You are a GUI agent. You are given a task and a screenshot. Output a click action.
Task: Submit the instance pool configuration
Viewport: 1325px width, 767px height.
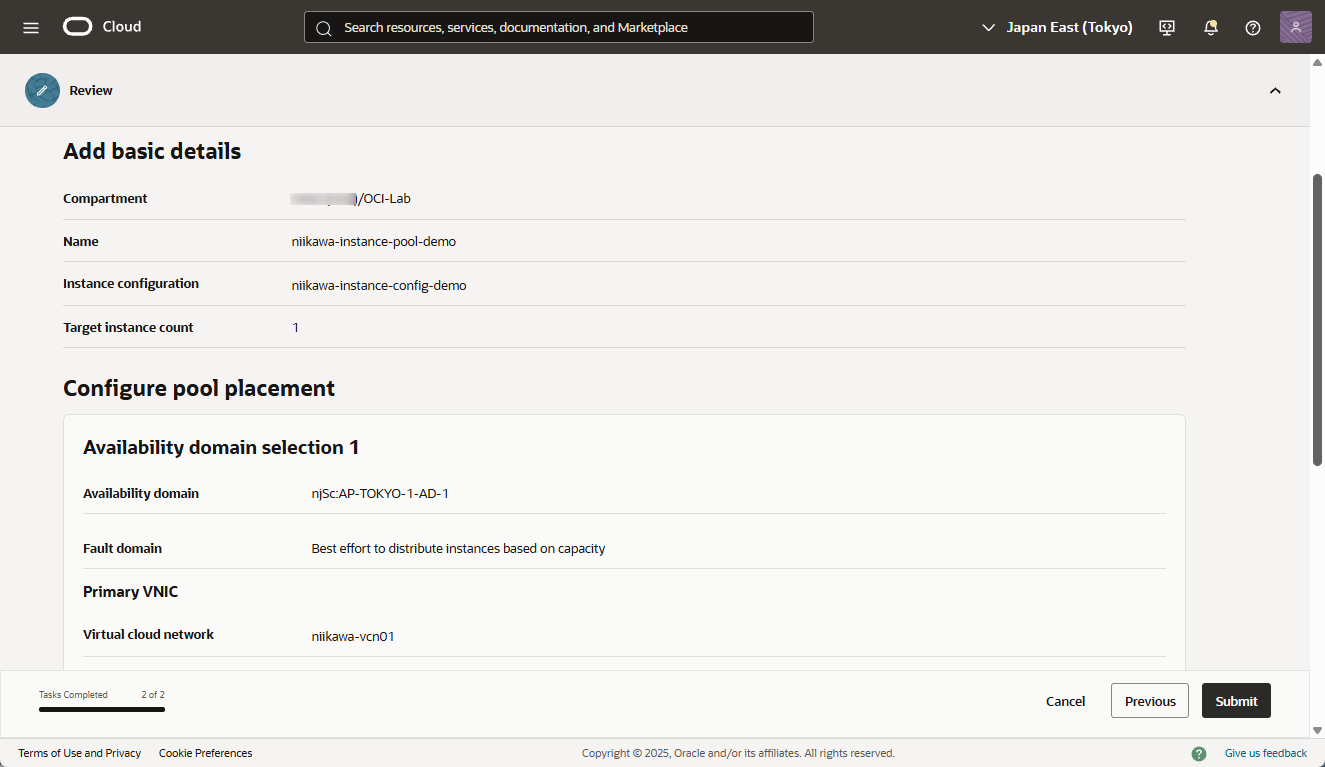(1236, 701)
